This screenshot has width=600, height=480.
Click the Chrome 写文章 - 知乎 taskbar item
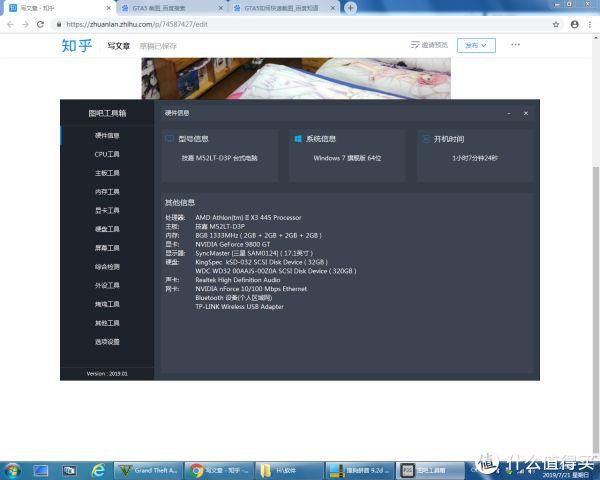pyautogui.click(x=219, y=470)
